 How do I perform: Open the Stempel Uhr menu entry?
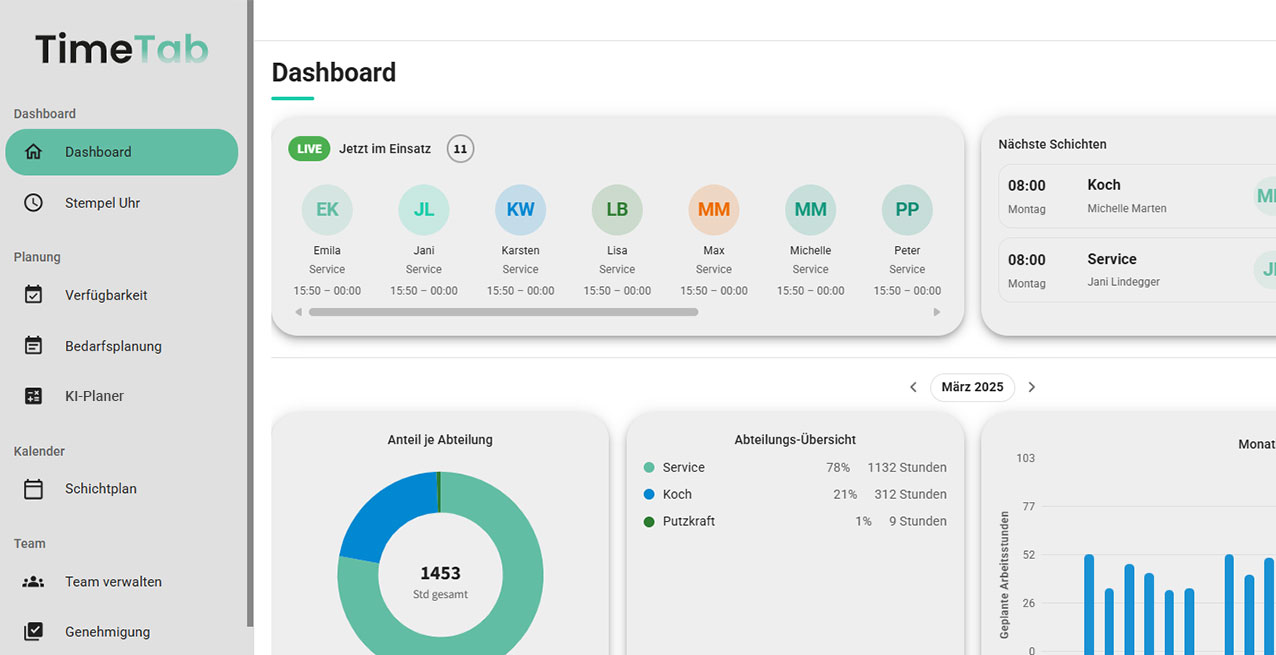pos(102,203)
